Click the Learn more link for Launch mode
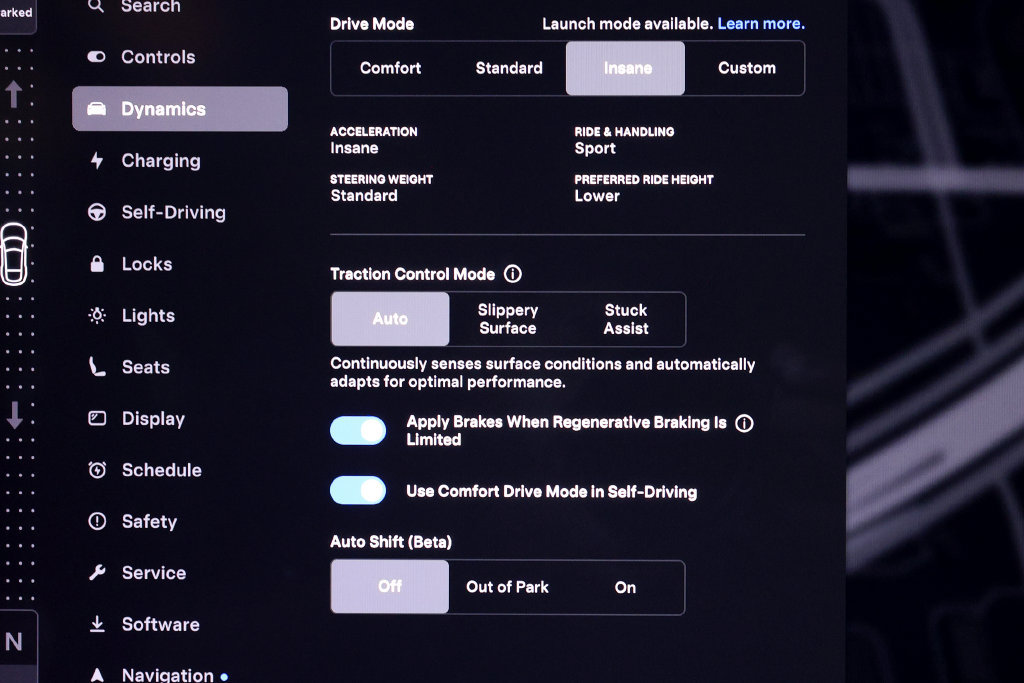Viewport: 1024px width, 683px height. click(x=761, y=24)
